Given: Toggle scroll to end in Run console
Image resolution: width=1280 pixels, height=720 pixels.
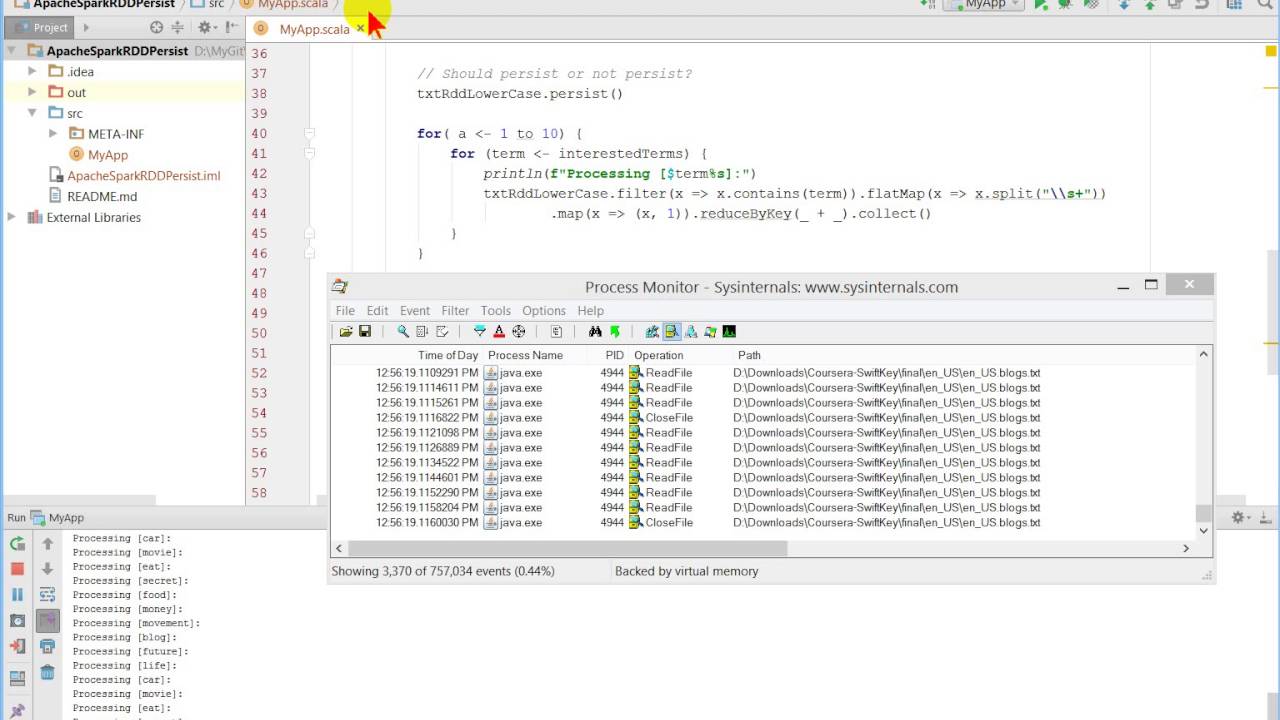Looking at the screenshot, I should pos(47,620).
